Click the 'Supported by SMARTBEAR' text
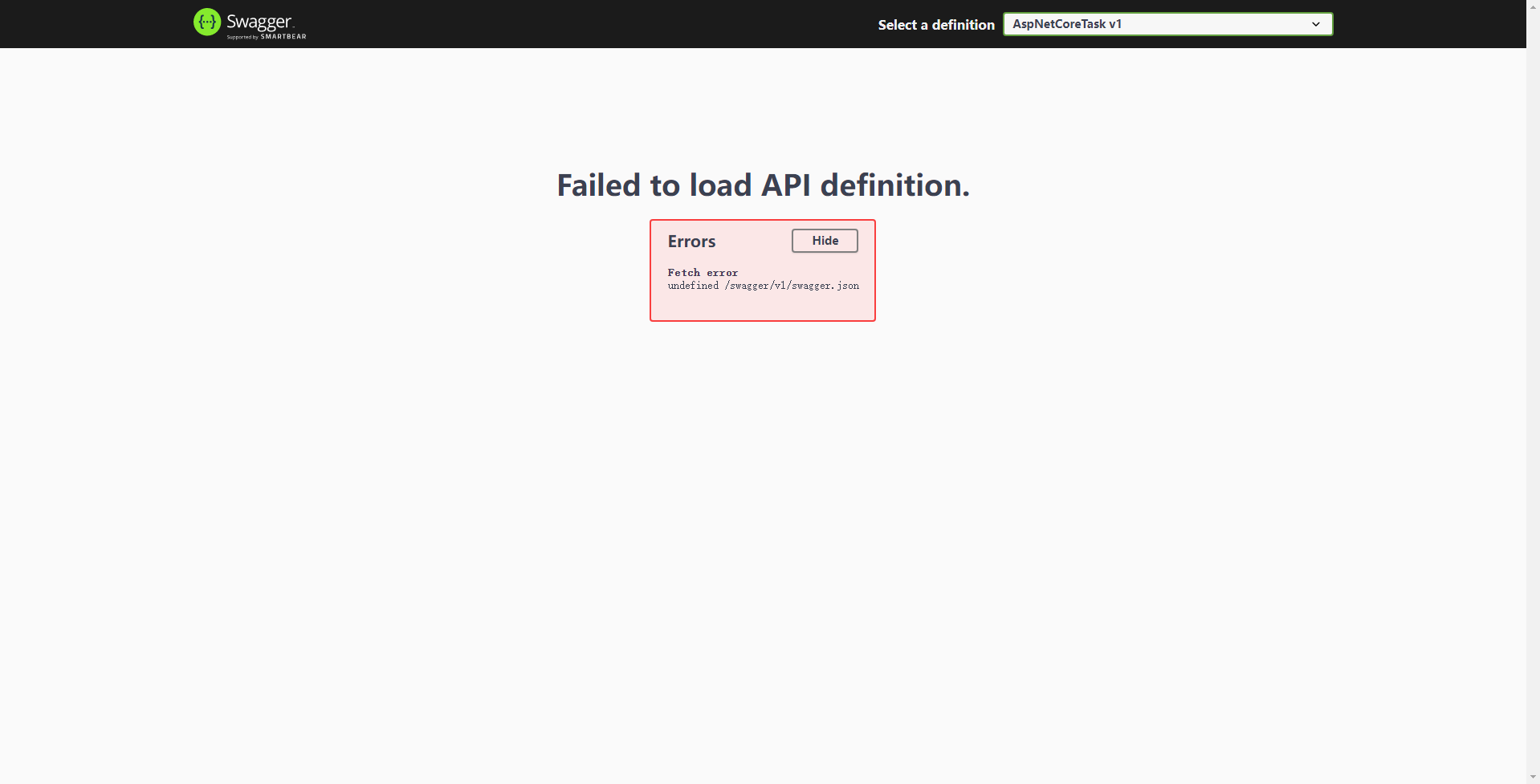 coord(267,37)
